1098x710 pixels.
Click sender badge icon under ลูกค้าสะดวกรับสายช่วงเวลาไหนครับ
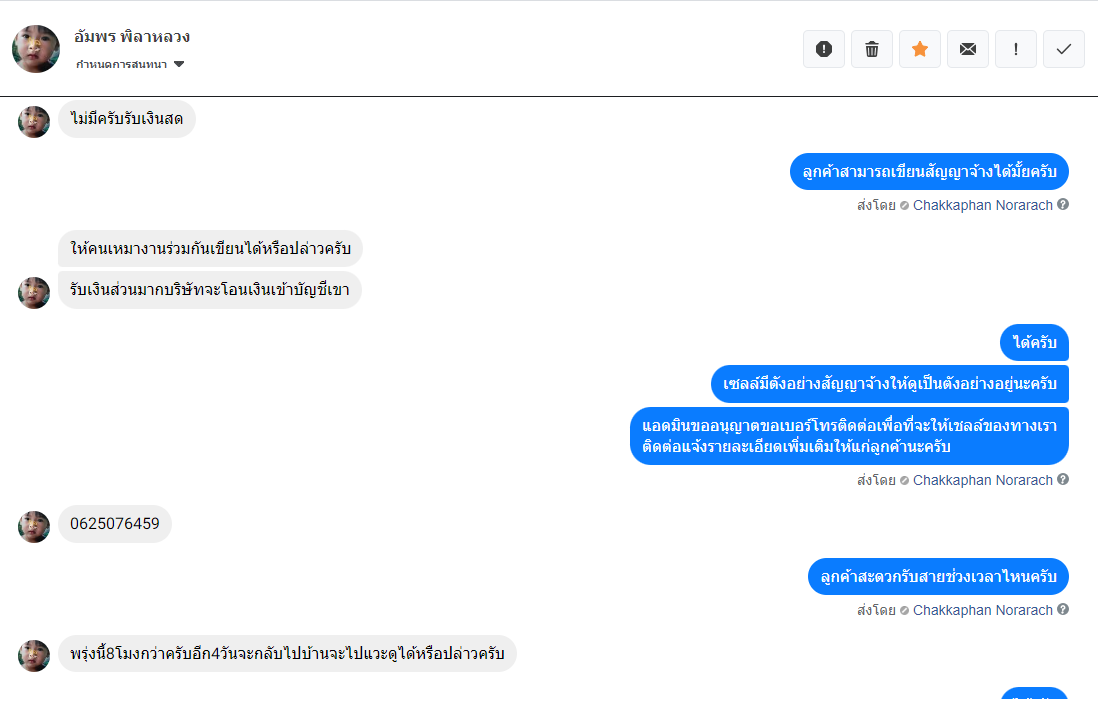click(904, 610)
